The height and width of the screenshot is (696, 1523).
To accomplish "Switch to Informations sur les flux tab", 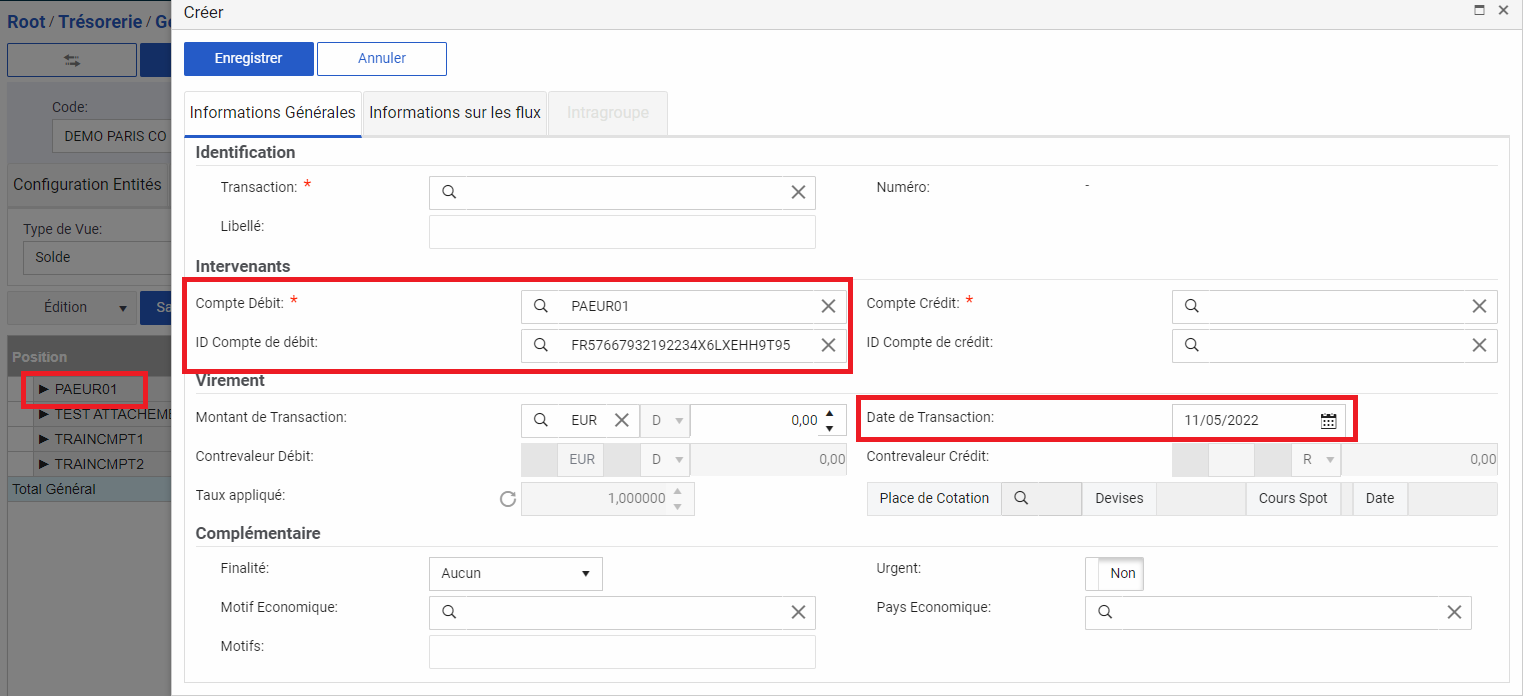I will pyautogui.click(x=455, y=113).
